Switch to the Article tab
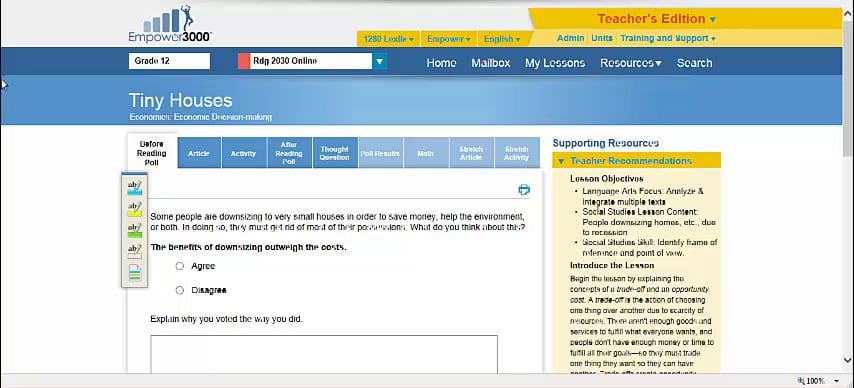The width and height of the screenshot is (854, 388). pos(199,154)
